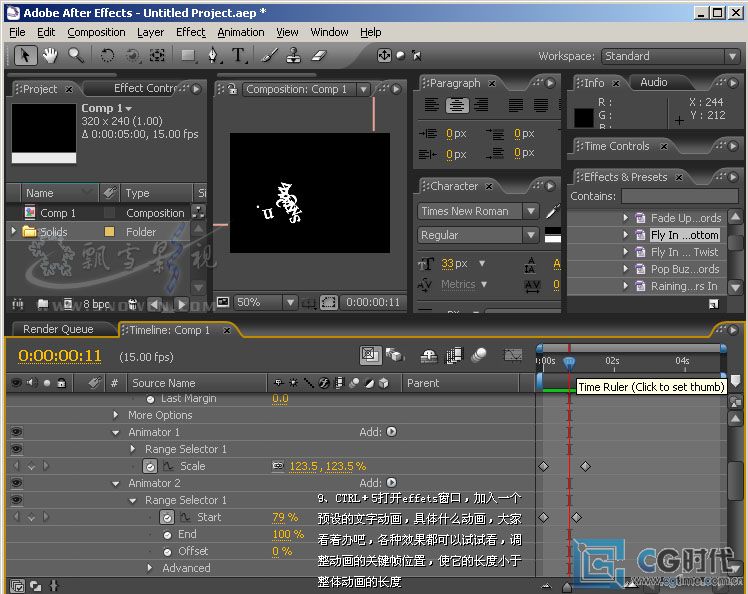Click the Frame Blending timeline icon
The image size is (748, 594).
coord(454,355)
